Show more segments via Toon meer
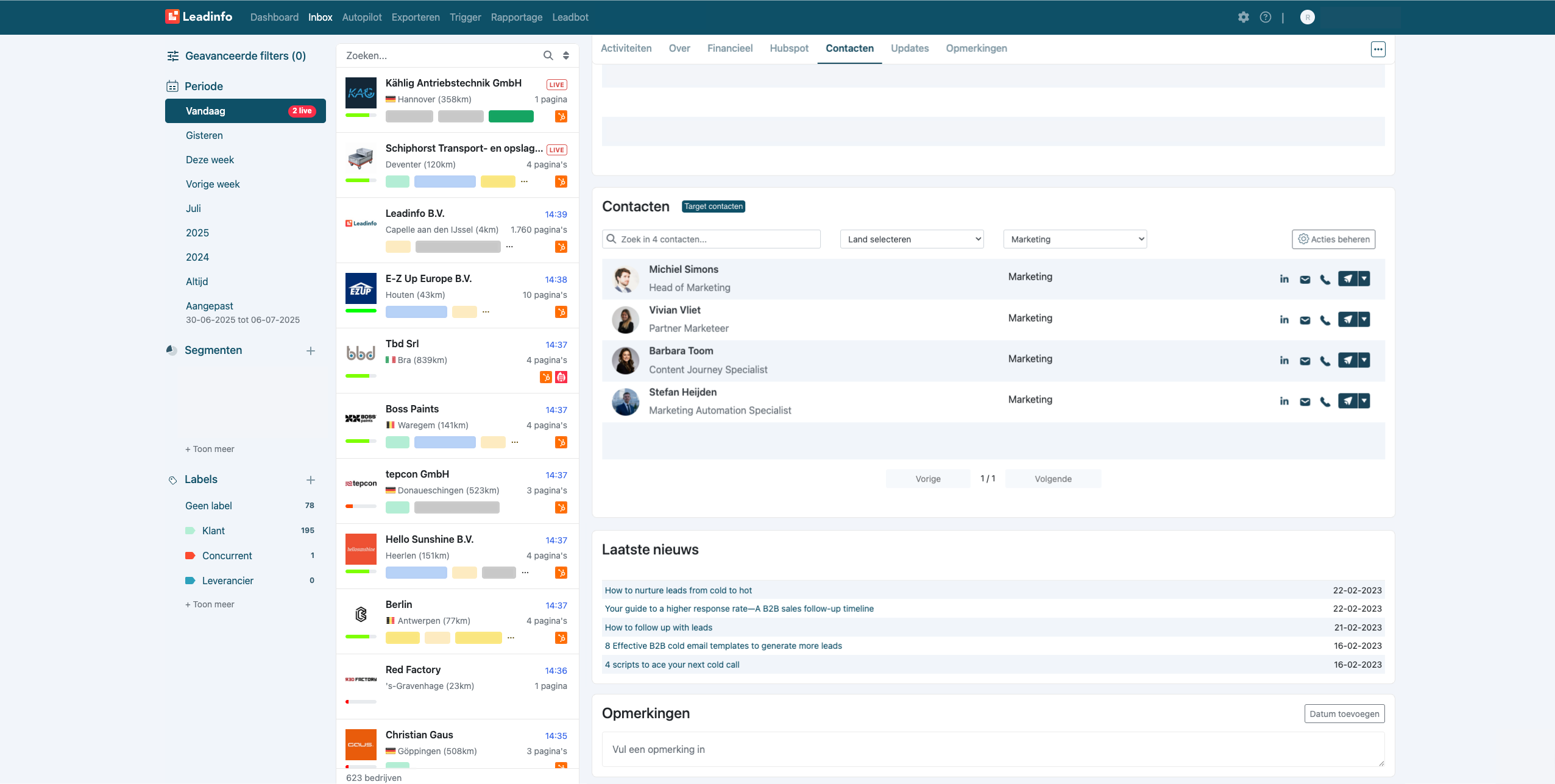The width and height of the screenshot is (1555, 784). click(x=210, y=449)
